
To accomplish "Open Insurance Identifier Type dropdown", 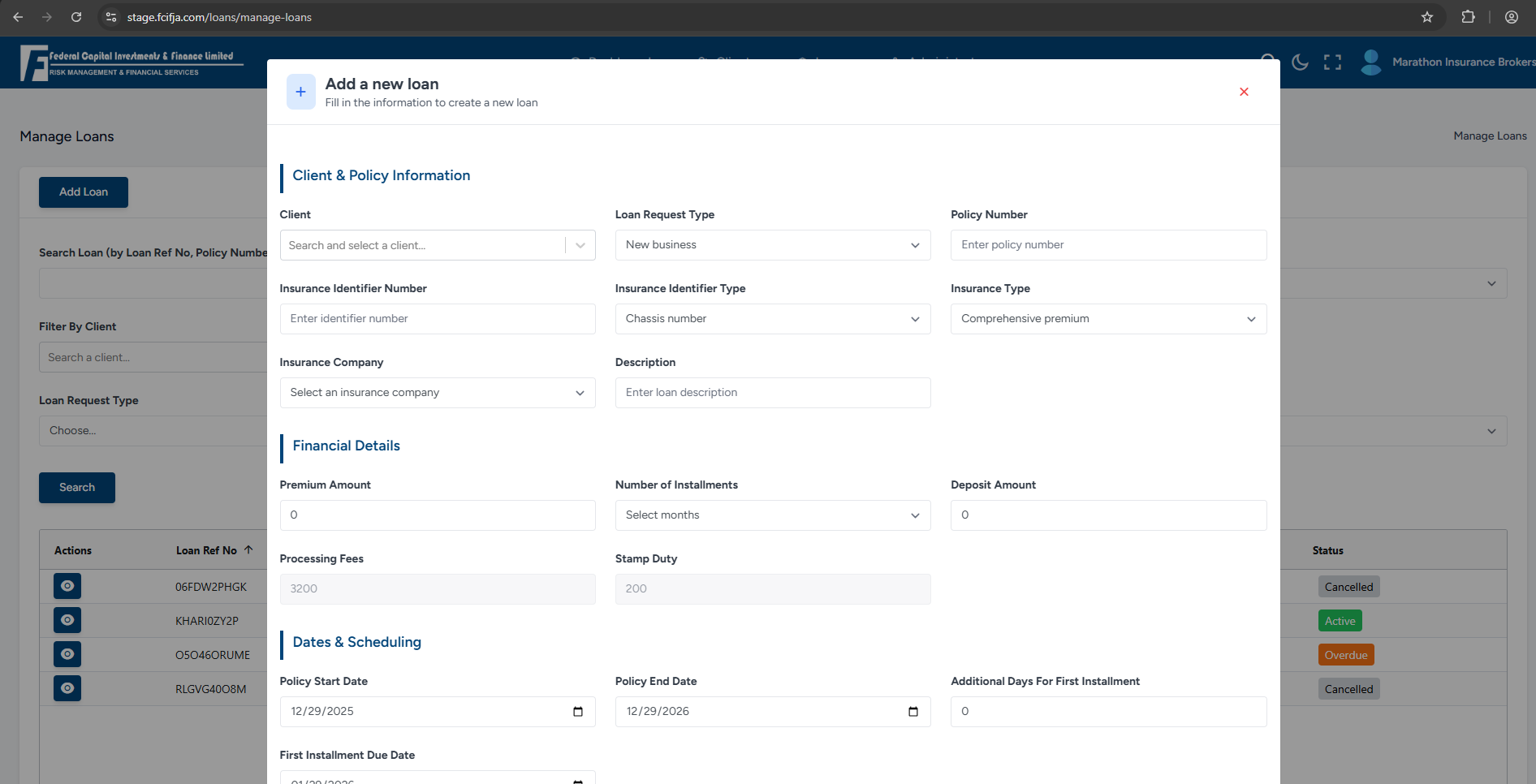I will pos(772,319).
